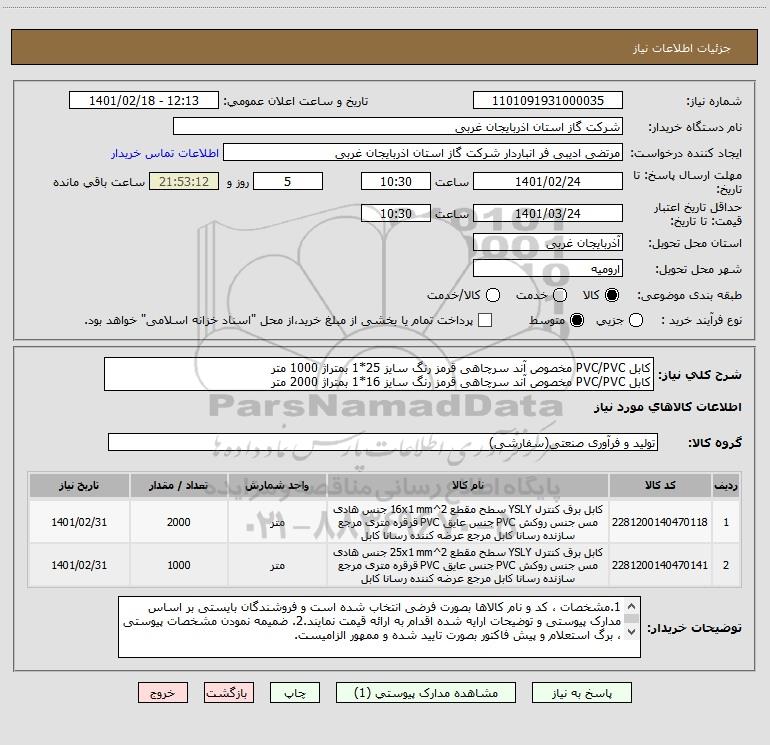Click the remaining days field showing 5
The width and height of the screenshot is (770, 745).
pos(288,182)
